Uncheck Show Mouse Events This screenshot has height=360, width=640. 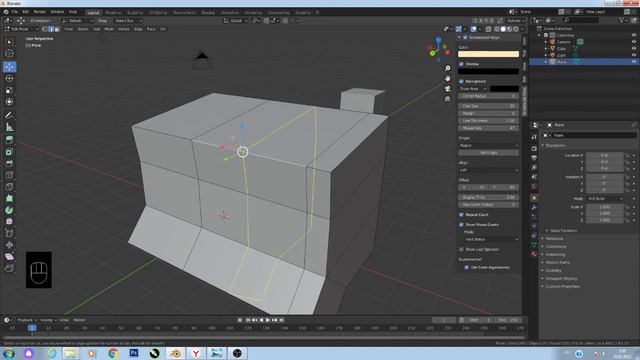(461, 224)
